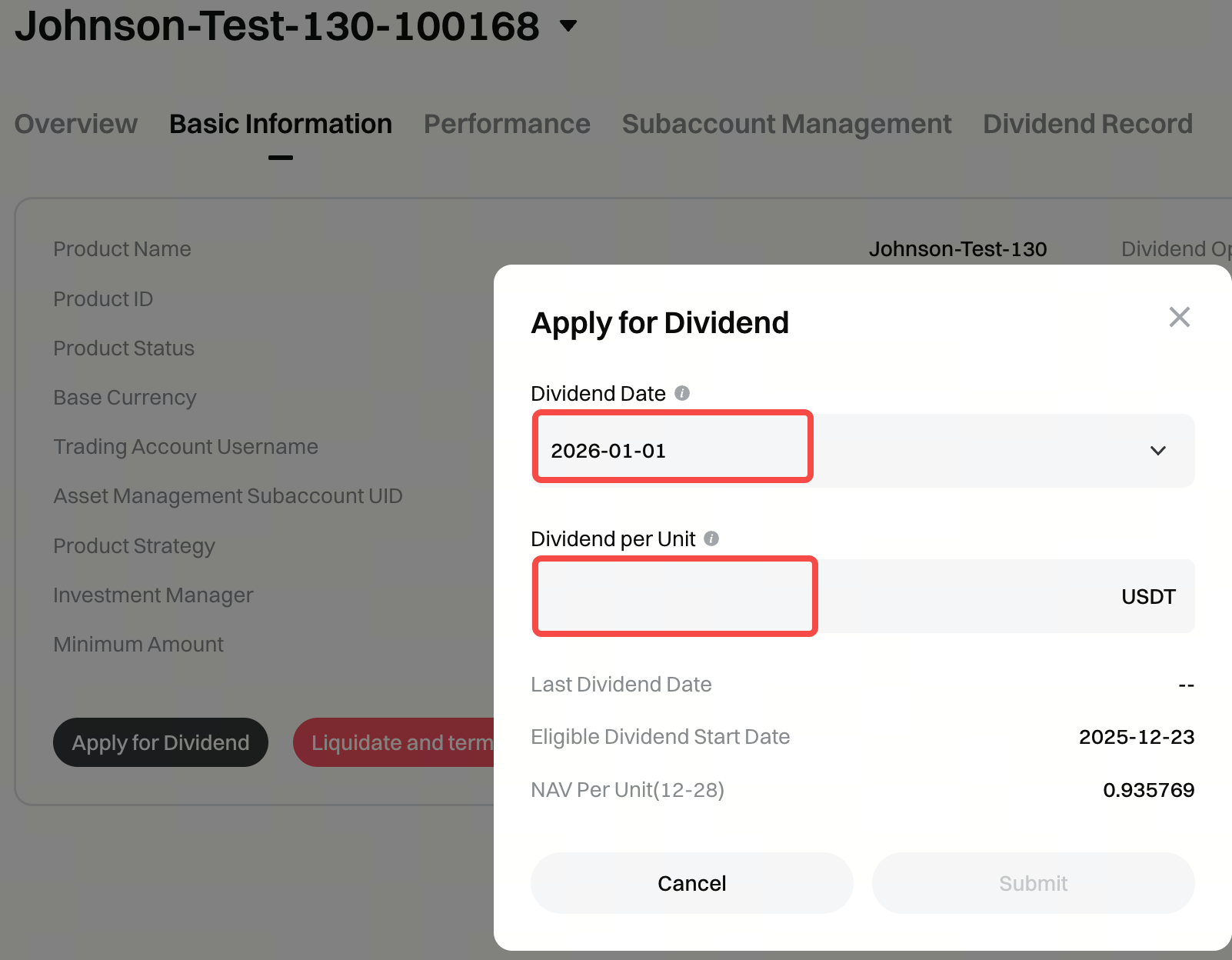Image resolution: width=1232 pixels, height=960 pixels.
Task: Click the dark Apply for Dividend button
Action: click(161, 742)
